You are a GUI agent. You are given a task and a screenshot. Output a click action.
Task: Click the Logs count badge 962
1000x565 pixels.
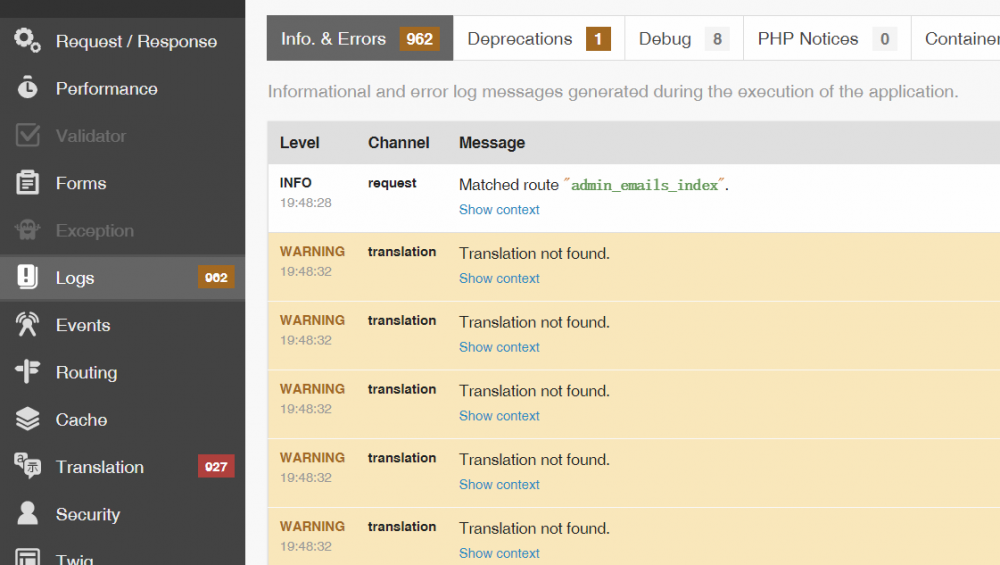pyautogui.click(x=216, y=277)
